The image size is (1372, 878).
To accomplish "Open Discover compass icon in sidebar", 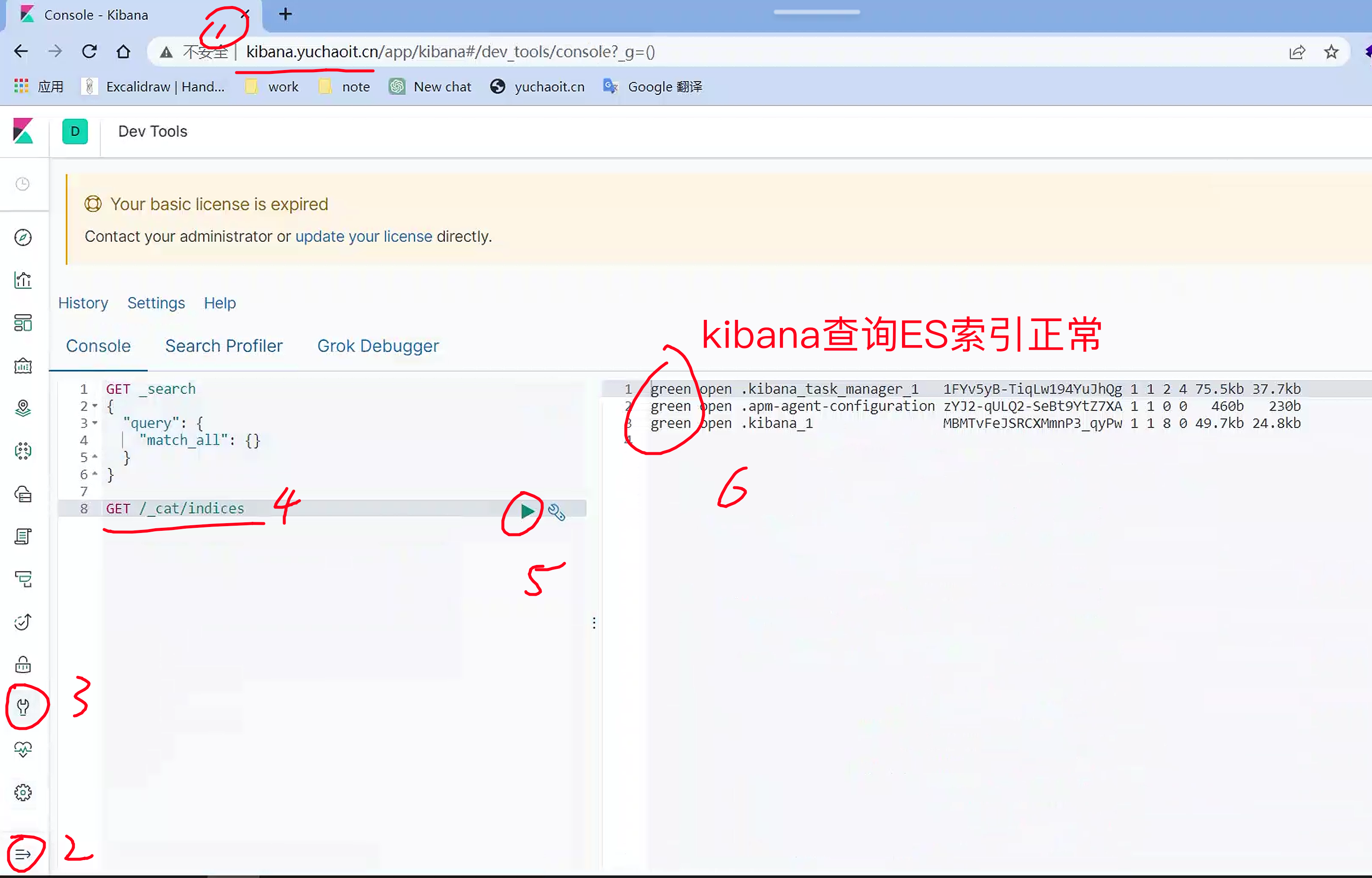I will [23, 237].
